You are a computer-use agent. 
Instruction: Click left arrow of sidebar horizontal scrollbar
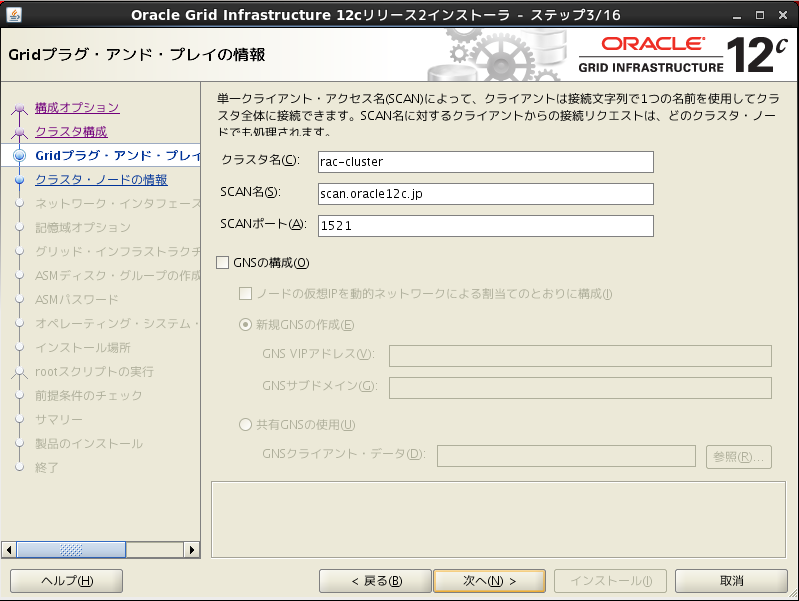click(x=10, y=549)
